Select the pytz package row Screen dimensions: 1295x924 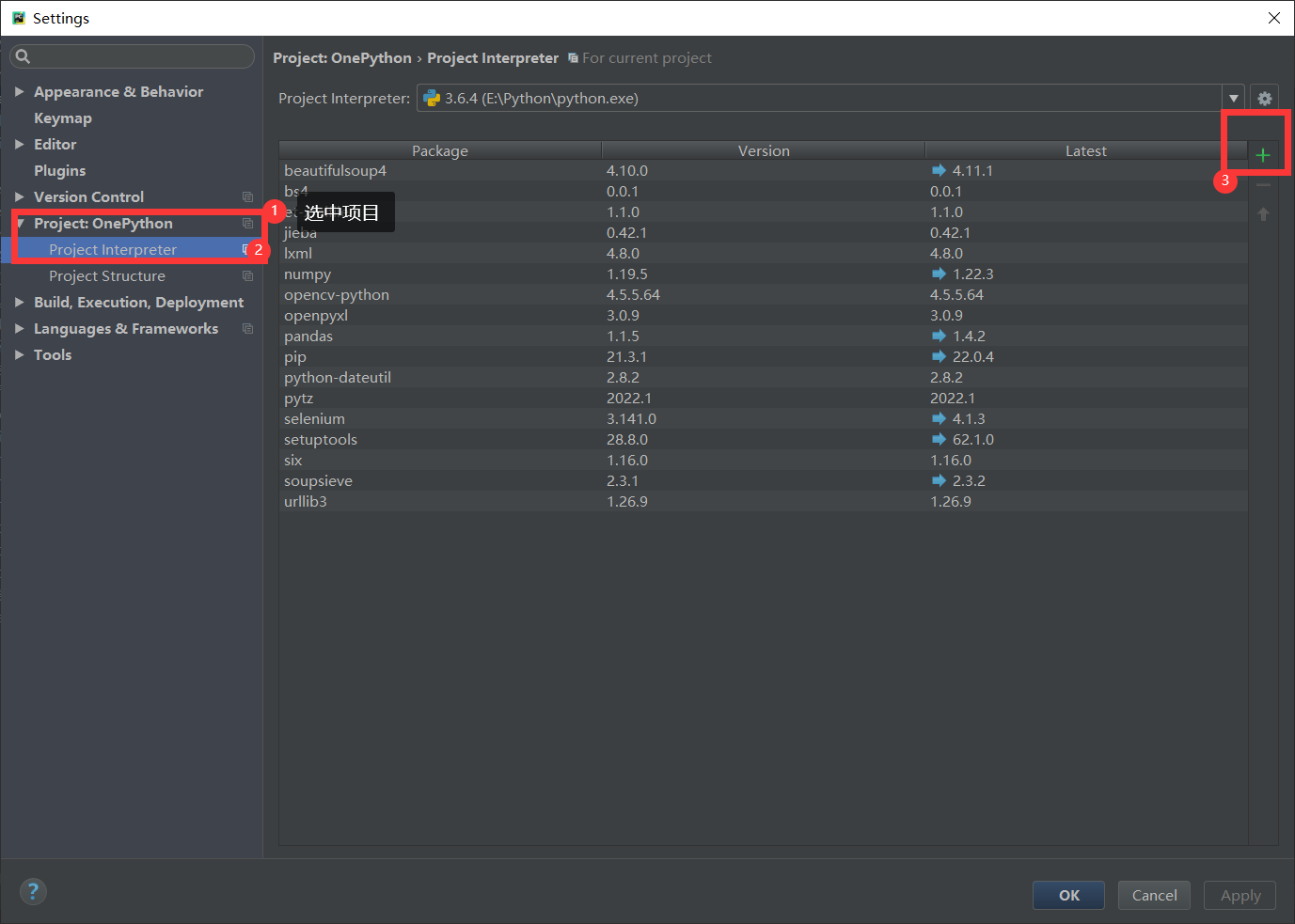coord(763,398)
